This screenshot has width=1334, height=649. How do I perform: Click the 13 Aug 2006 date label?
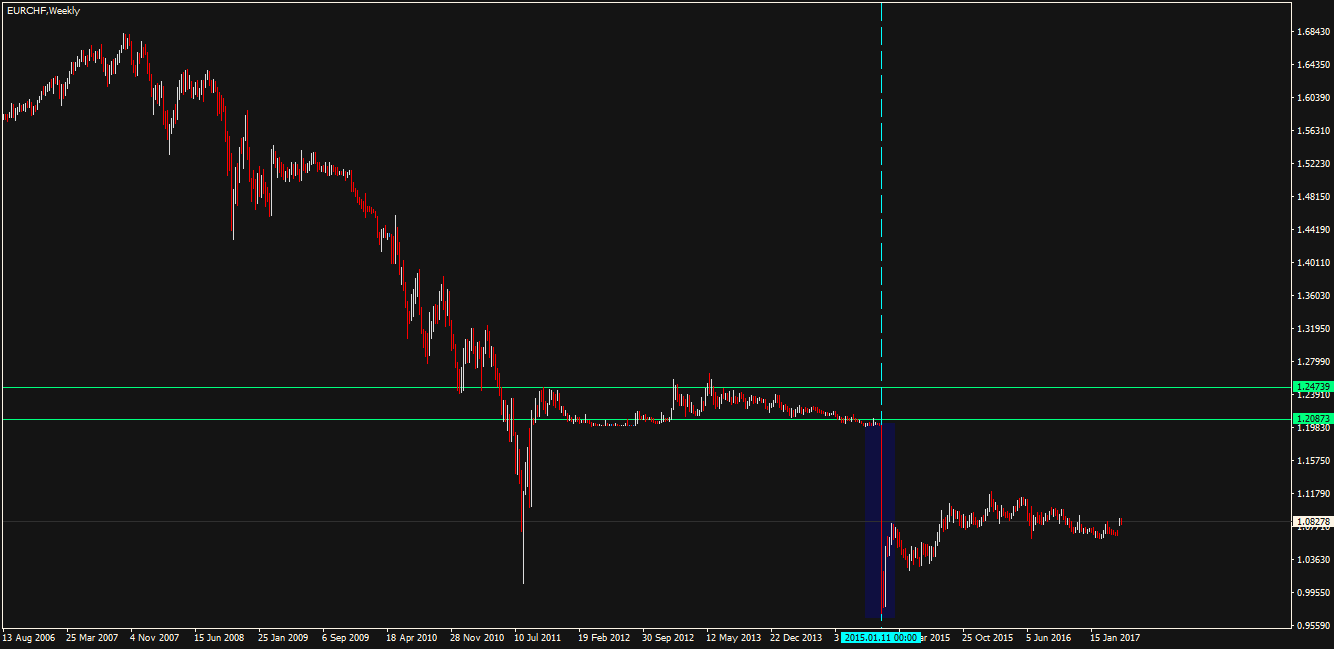pos(29,637)
